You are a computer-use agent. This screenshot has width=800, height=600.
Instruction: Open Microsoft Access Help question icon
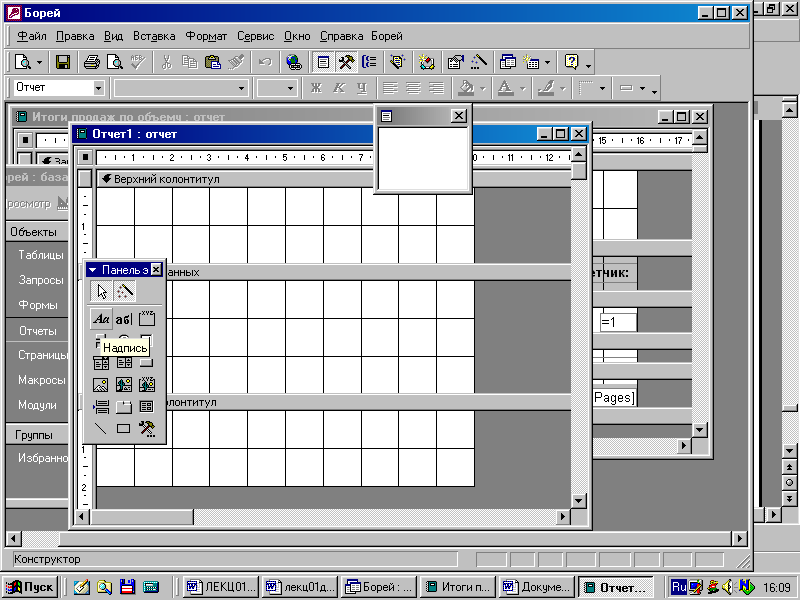point(571,62)
